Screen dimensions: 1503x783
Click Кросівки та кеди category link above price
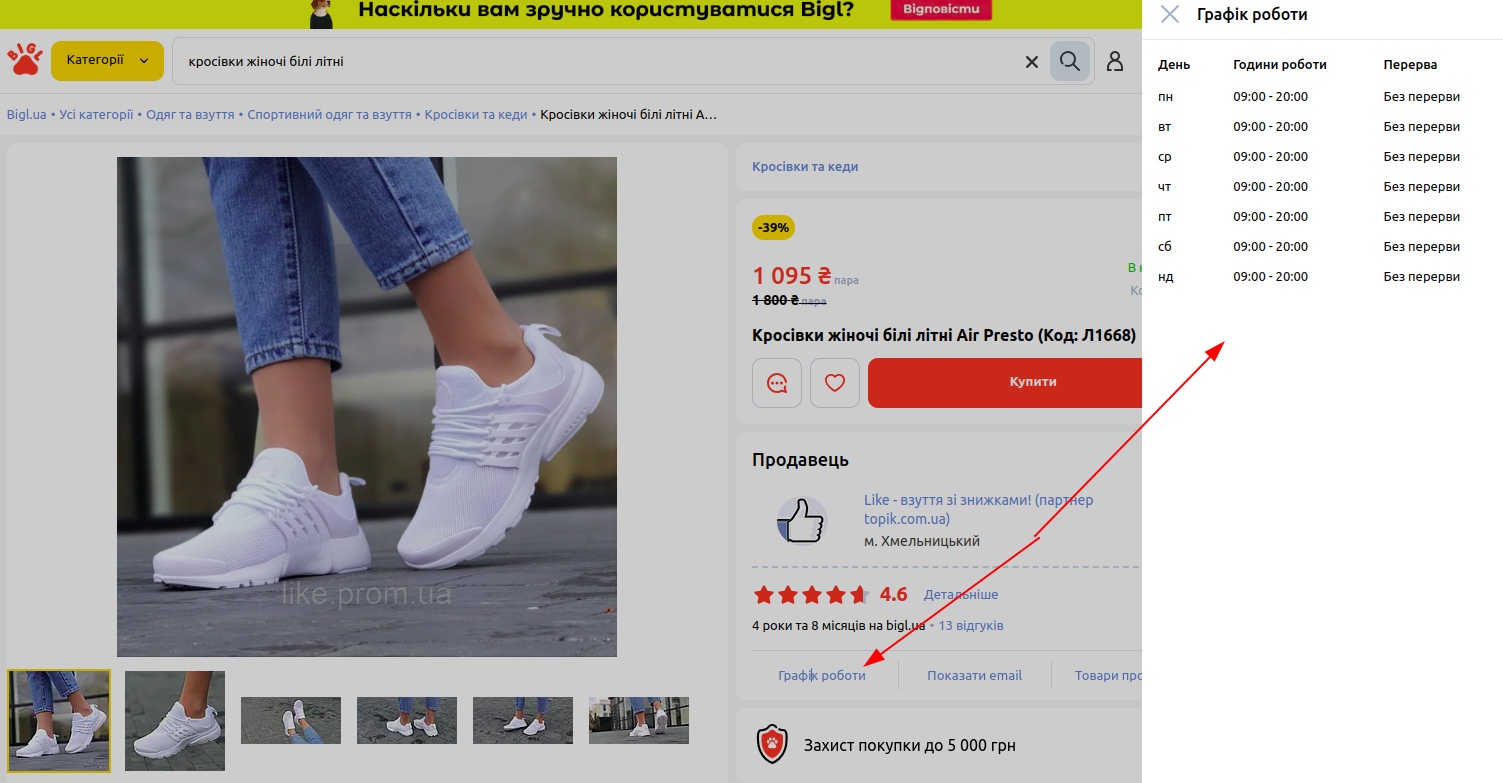tap(805, 167)
